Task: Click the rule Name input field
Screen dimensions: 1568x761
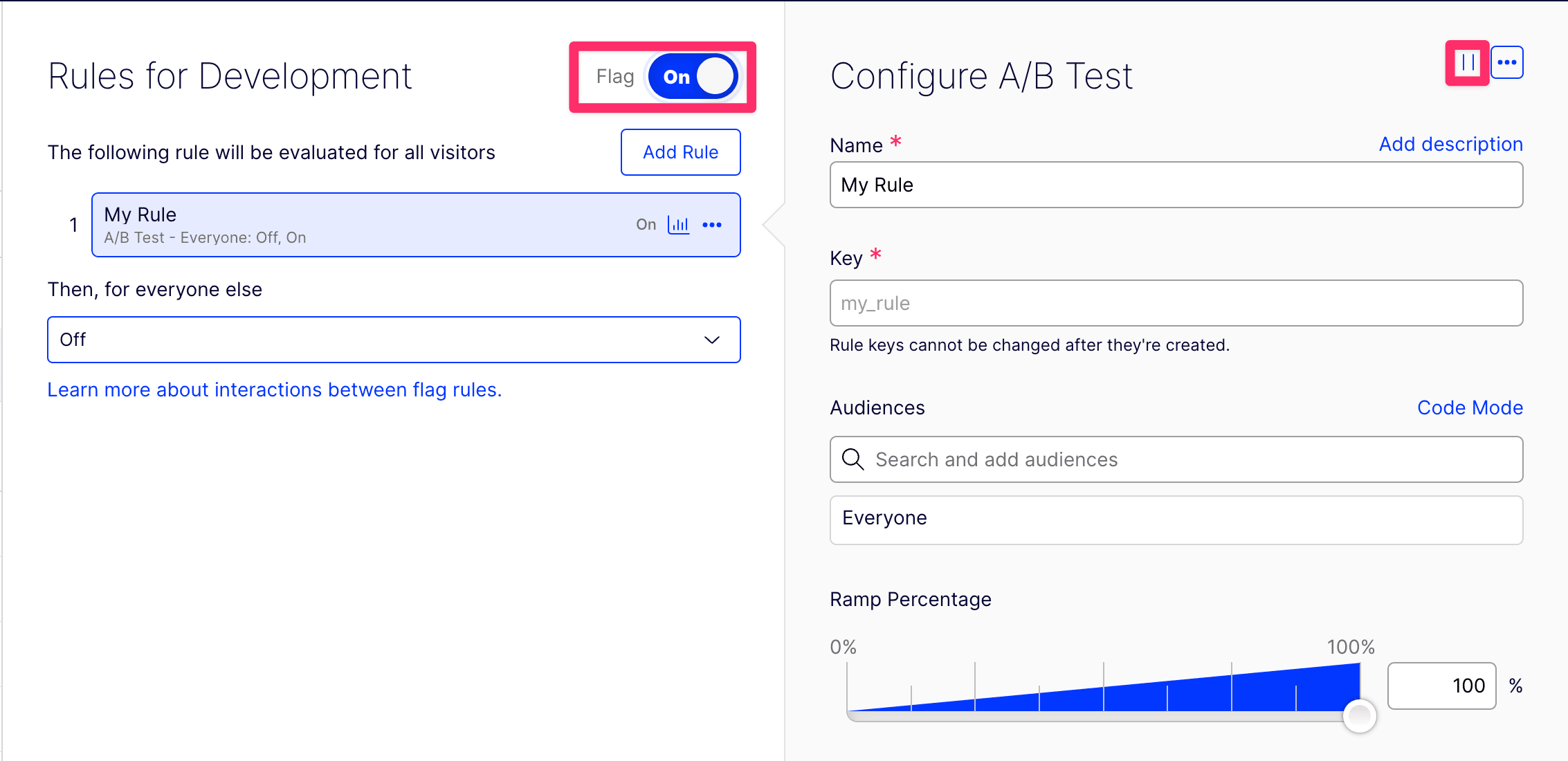Action: [x=1176, y=185]
